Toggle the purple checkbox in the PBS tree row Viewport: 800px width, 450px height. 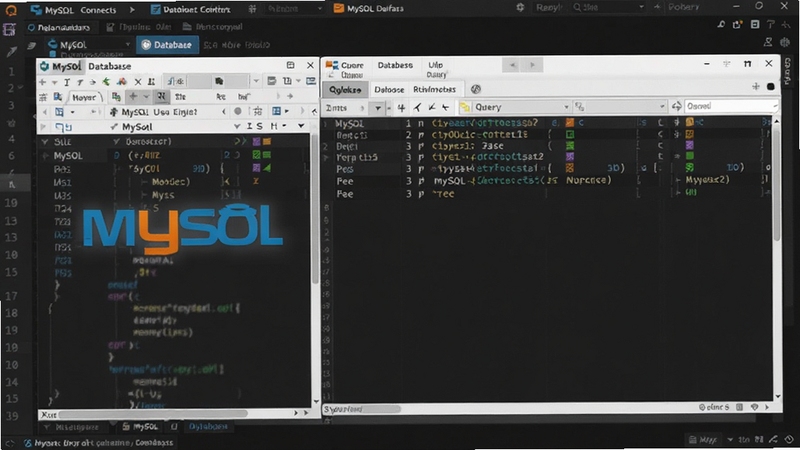(256, 168)
